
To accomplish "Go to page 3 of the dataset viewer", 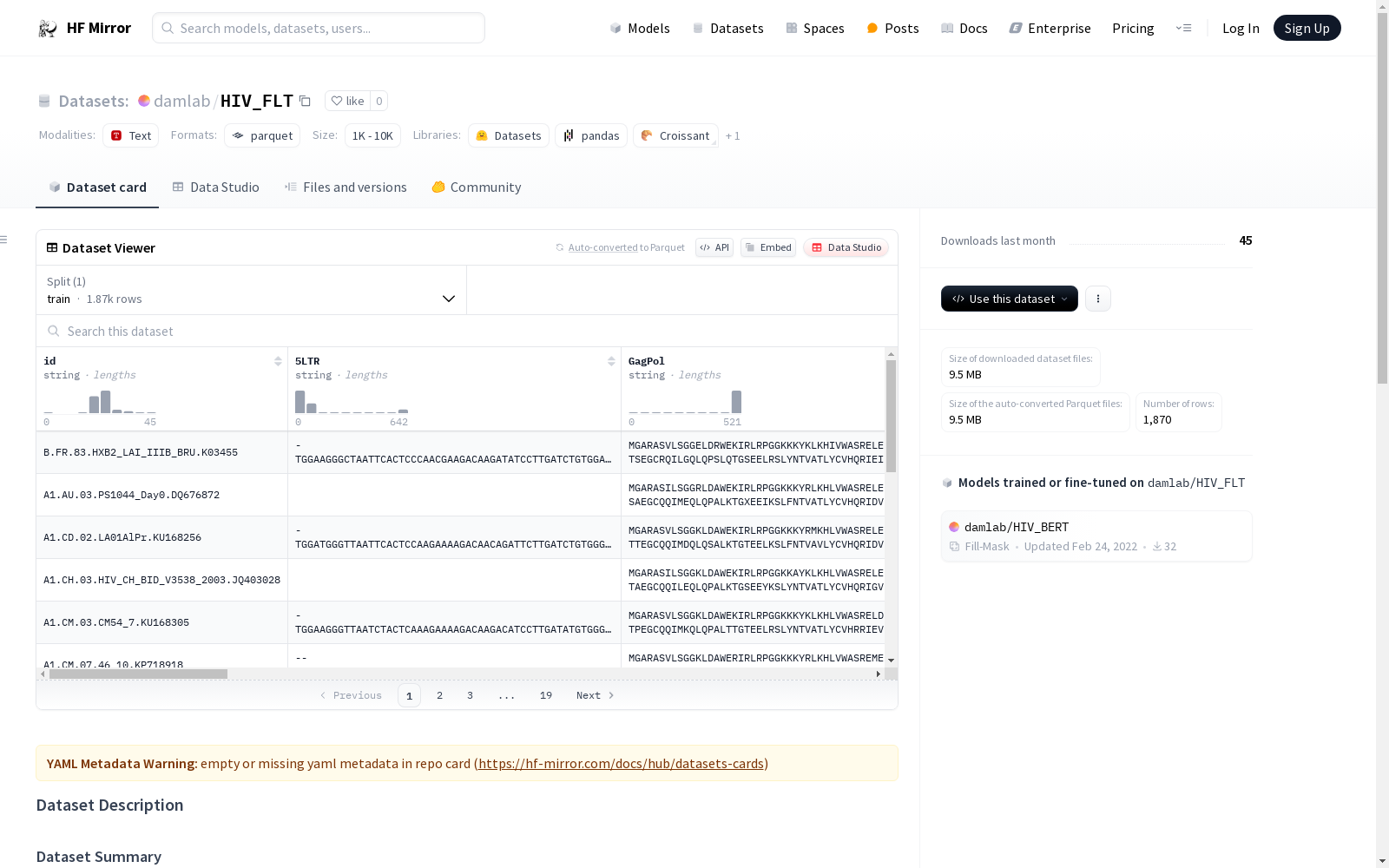I will [471, 695].
